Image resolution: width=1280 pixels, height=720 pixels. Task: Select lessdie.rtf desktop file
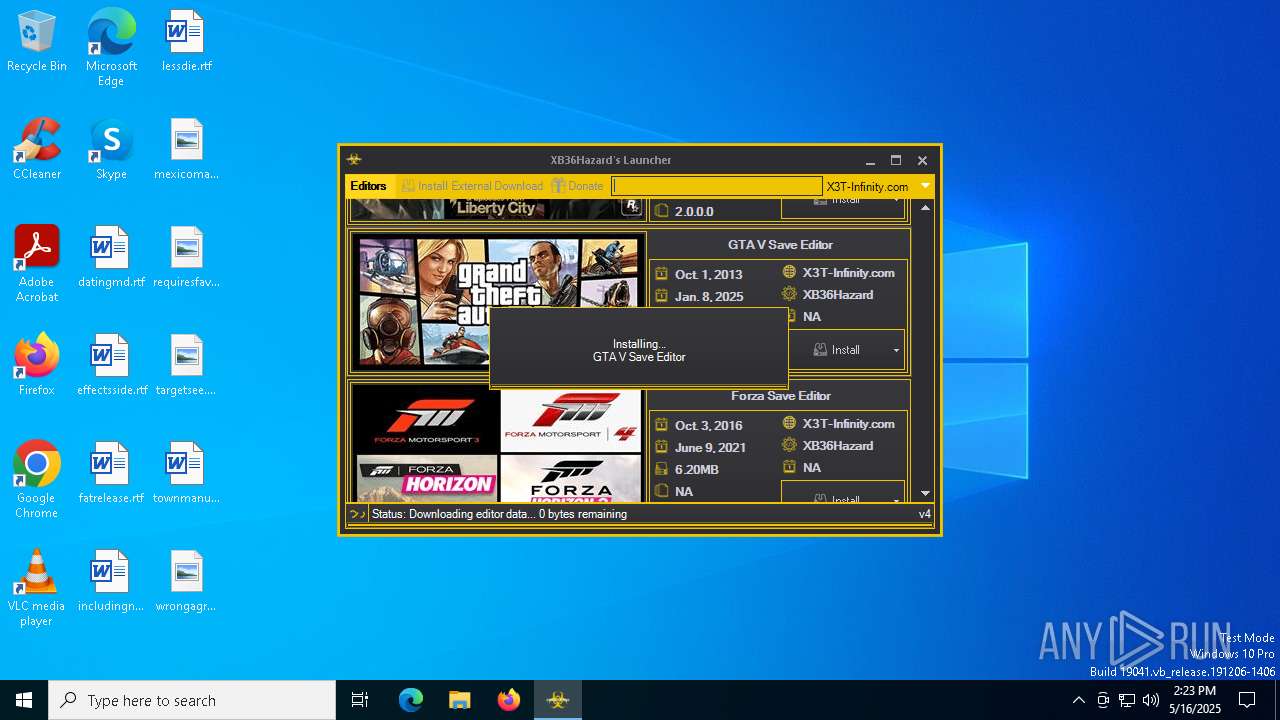coord(187,42)
